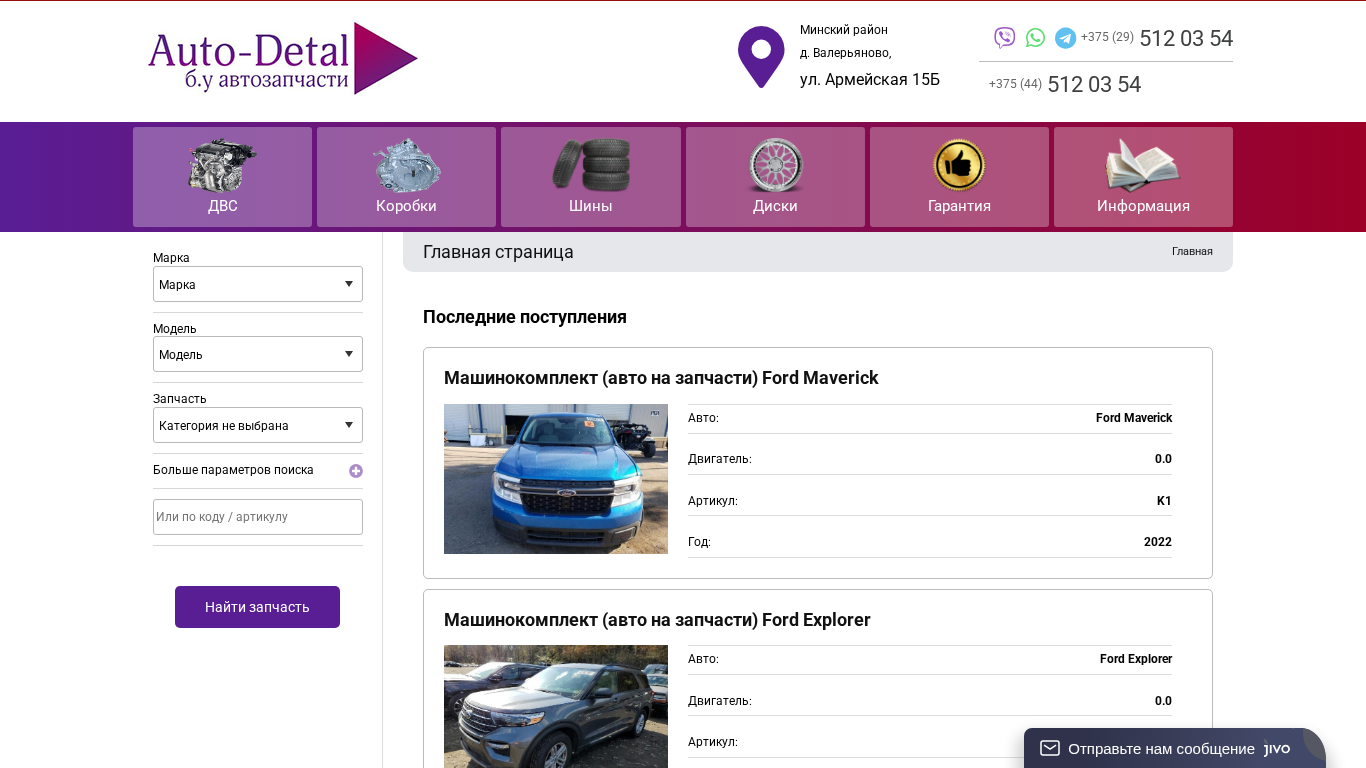Click the blue Ford Maverick photo
1366x768 pixels.
(x=555, y=479)
